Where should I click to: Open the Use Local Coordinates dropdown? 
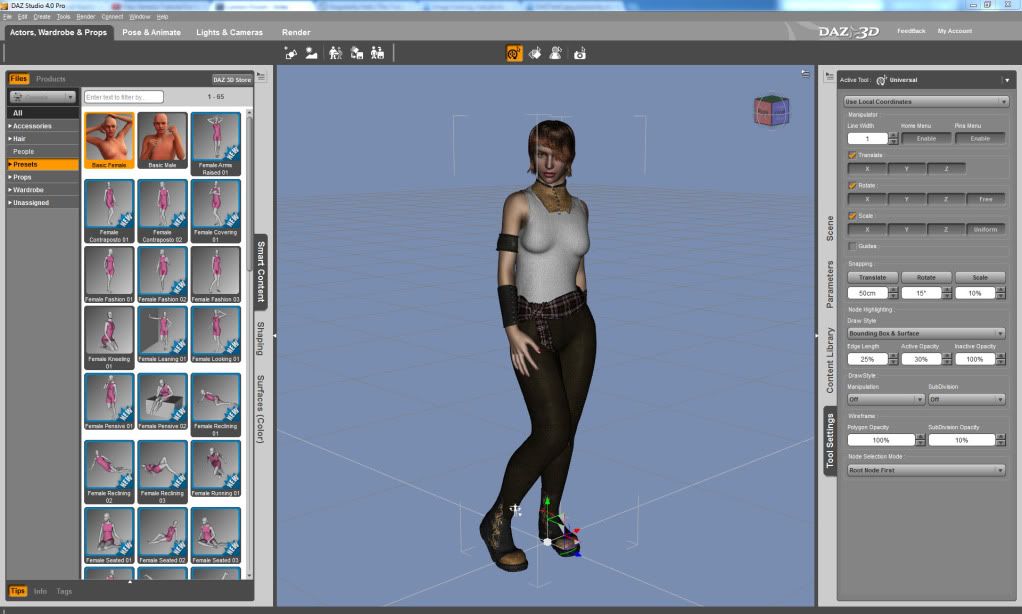click(x=926, y=102)
